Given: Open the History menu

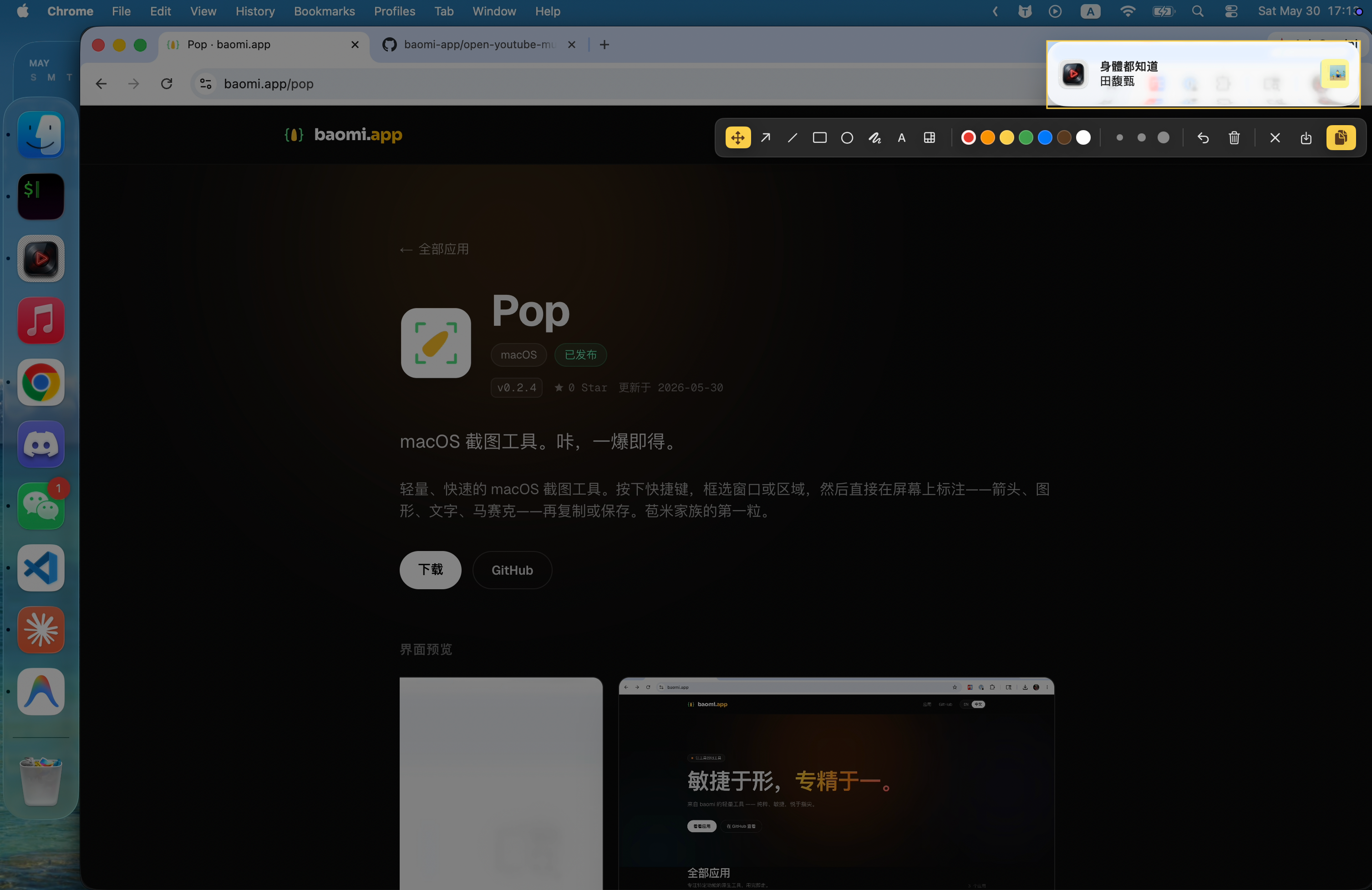Looking at the screenshot, I should (x=255, y=11).
